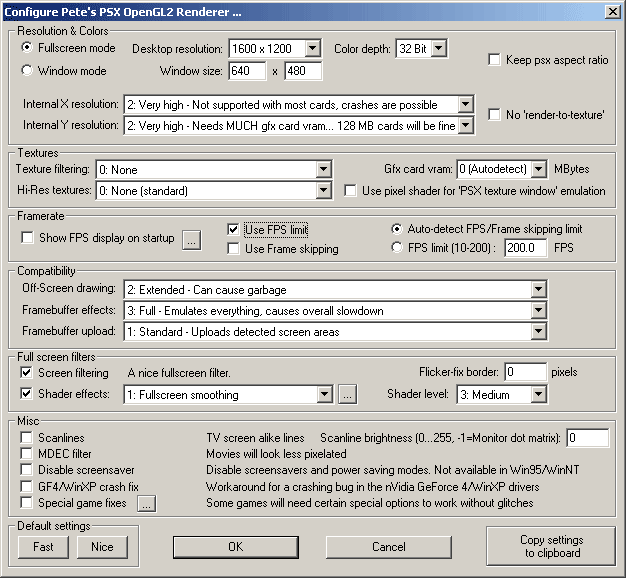Click Flicker-fix border pixels field
This screenshot has width=626, height=578.
[525, 372]
